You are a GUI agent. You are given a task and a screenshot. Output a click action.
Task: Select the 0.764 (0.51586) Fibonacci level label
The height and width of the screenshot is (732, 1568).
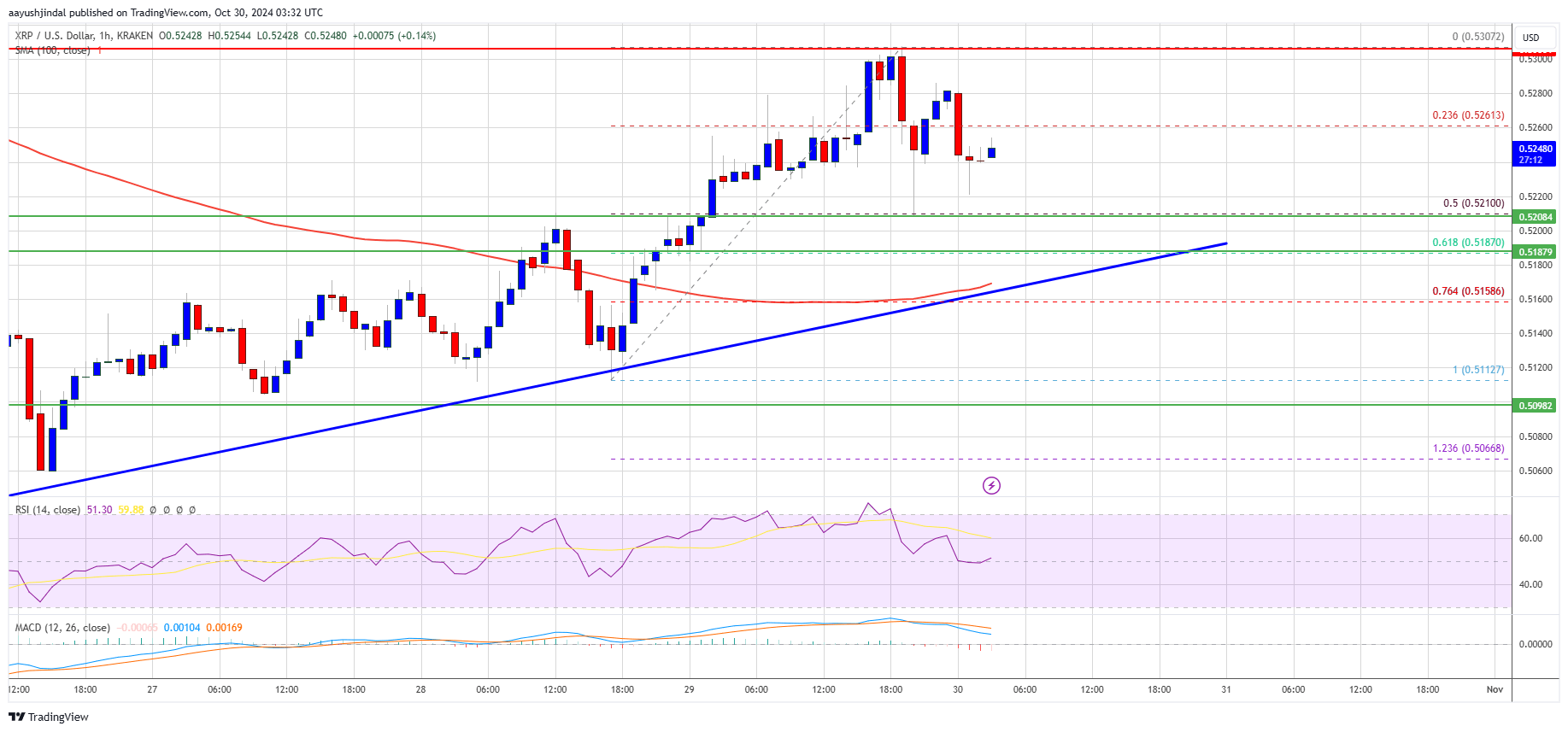point(1468,291)
